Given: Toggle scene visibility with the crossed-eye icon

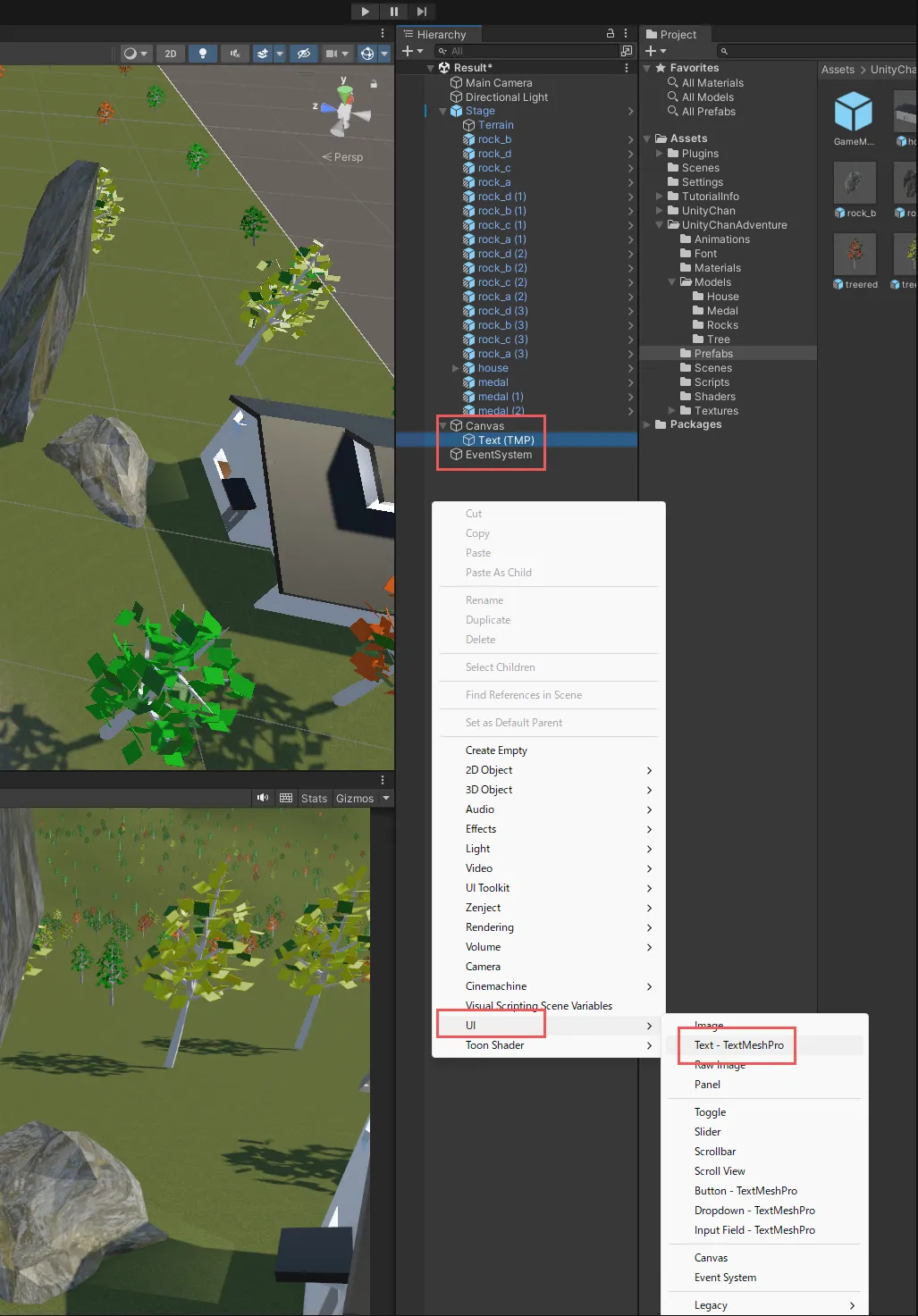Looking at the screenshot, I should tap(304, 54).
